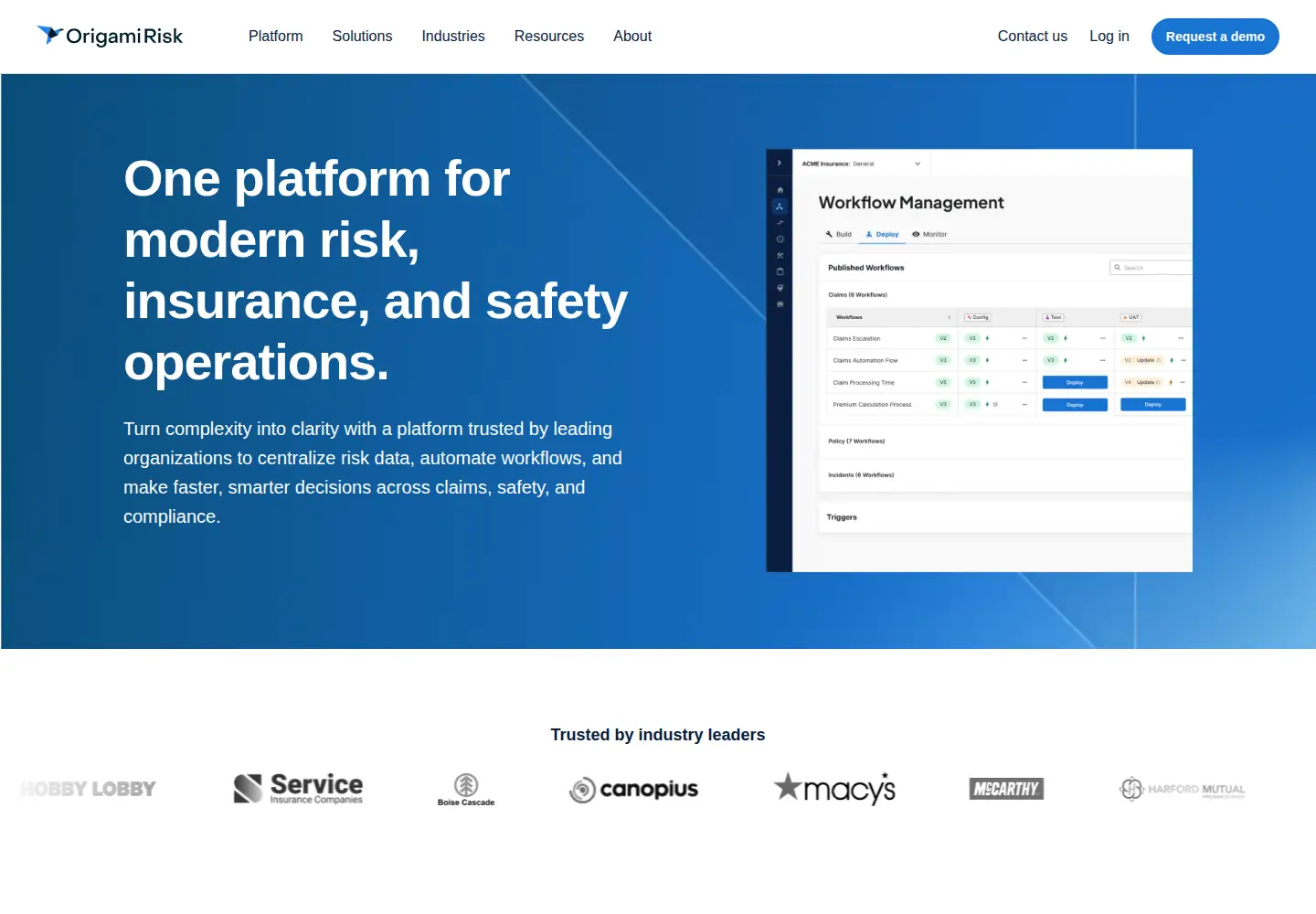Click the home icon in the preview sidebar
The width and height of the screenshot is (1316, 914).
click(780, 190)
